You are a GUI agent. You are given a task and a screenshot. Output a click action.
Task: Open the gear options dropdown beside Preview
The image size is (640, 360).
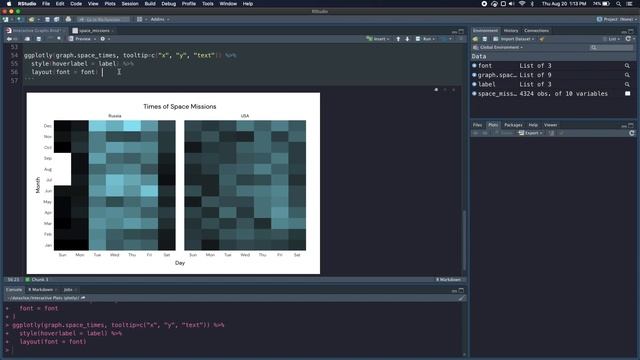point(105,39)
